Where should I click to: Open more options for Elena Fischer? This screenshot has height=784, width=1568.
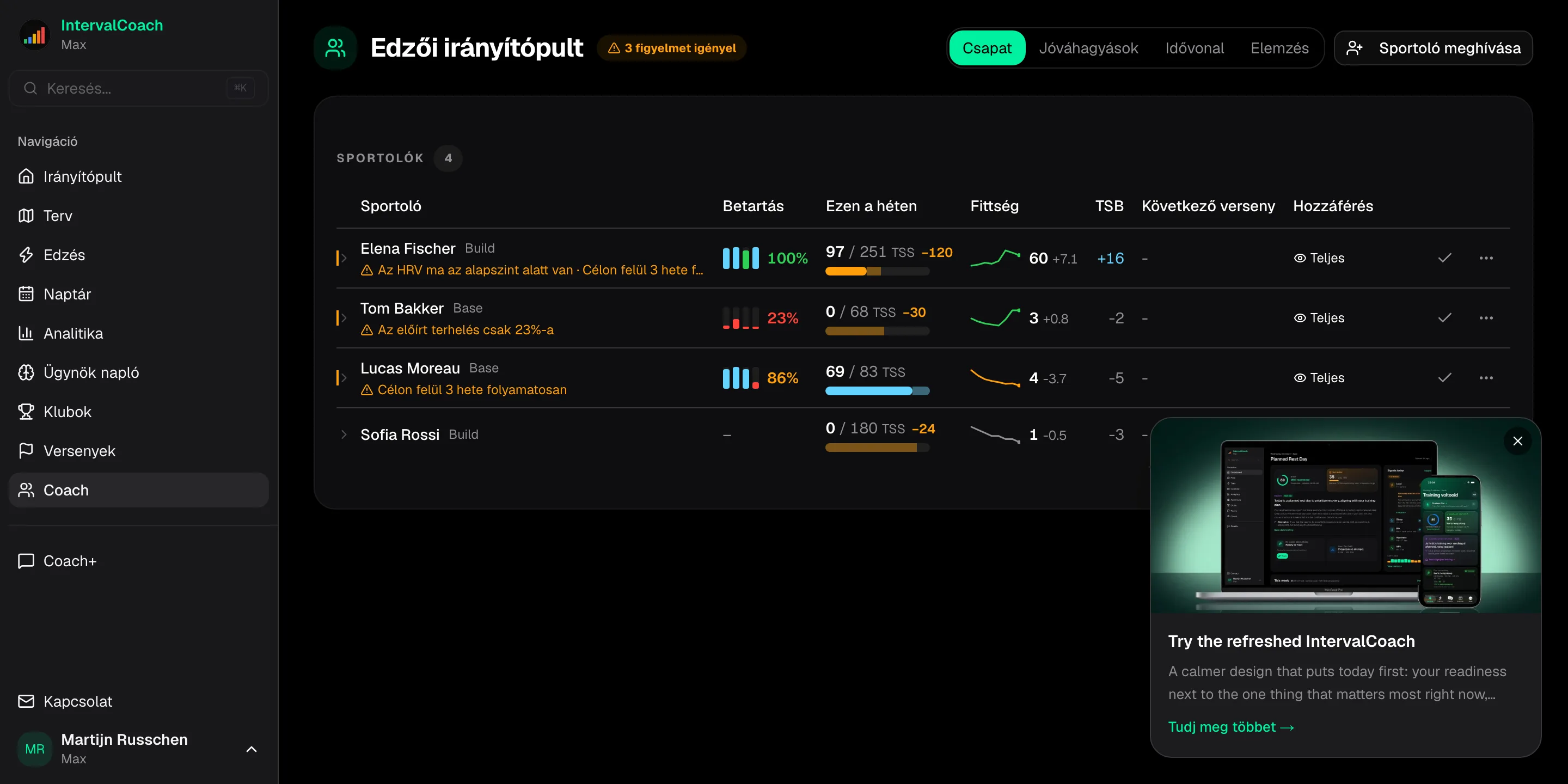point(1486,258)
